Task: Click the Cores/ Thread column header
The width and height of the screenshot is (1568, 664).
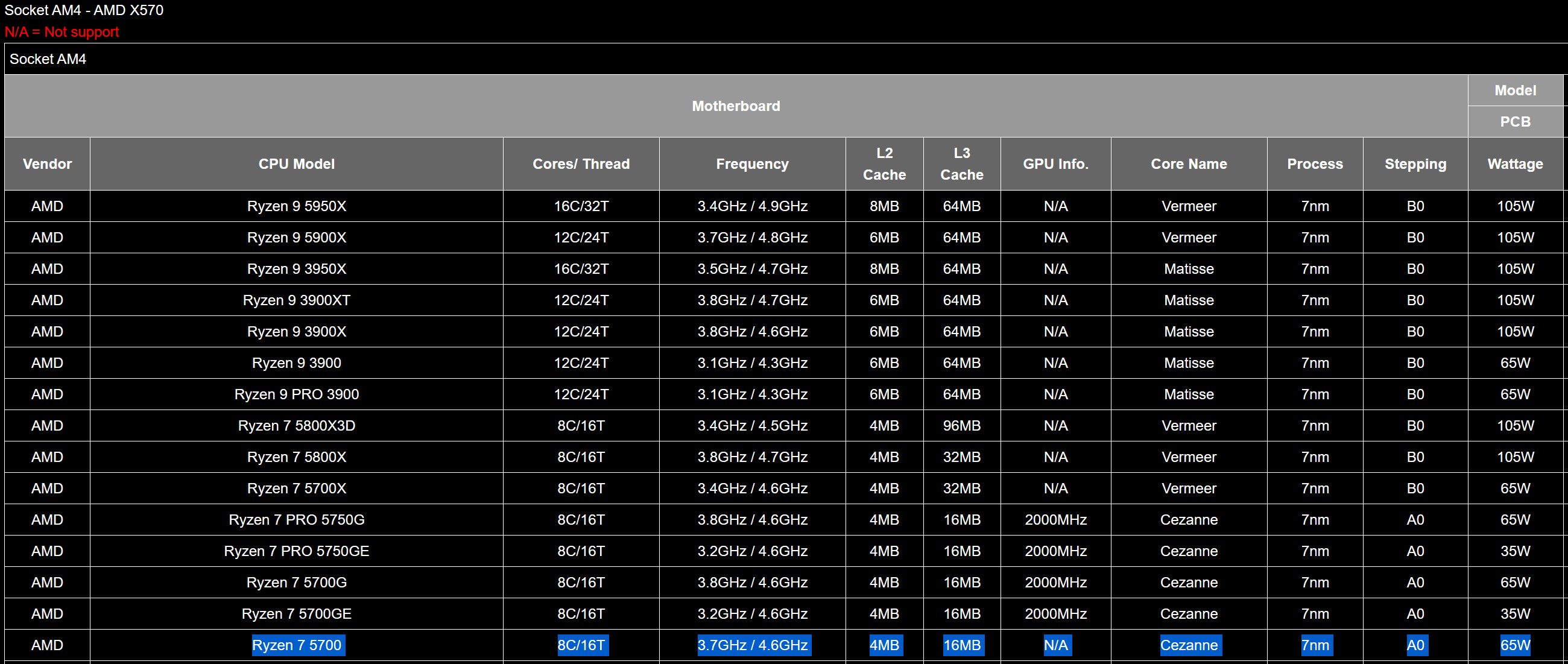Action: 581,163
